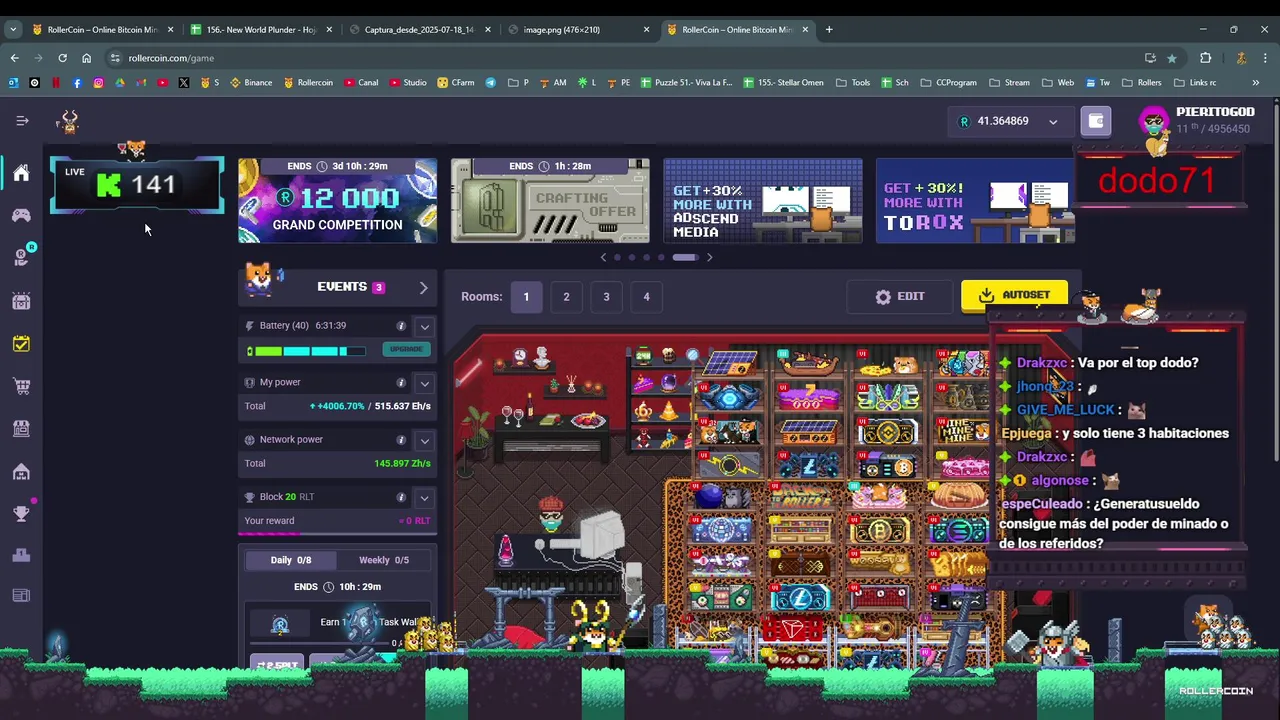Show previous banner with left arrow
1280x720 pixels.
(603, 258)
